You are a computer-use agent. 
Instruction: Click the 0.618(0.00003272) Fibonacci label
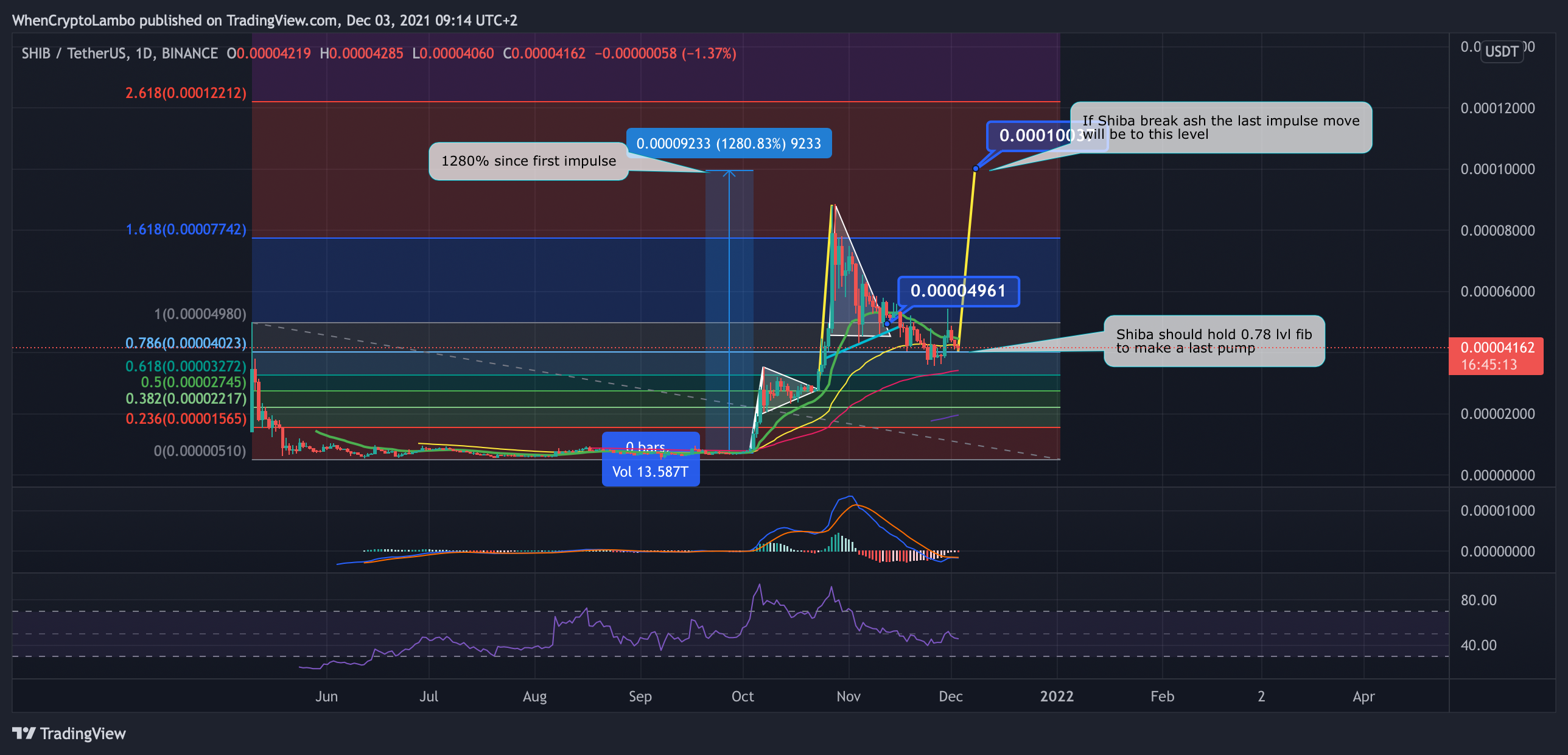[186, 367]
